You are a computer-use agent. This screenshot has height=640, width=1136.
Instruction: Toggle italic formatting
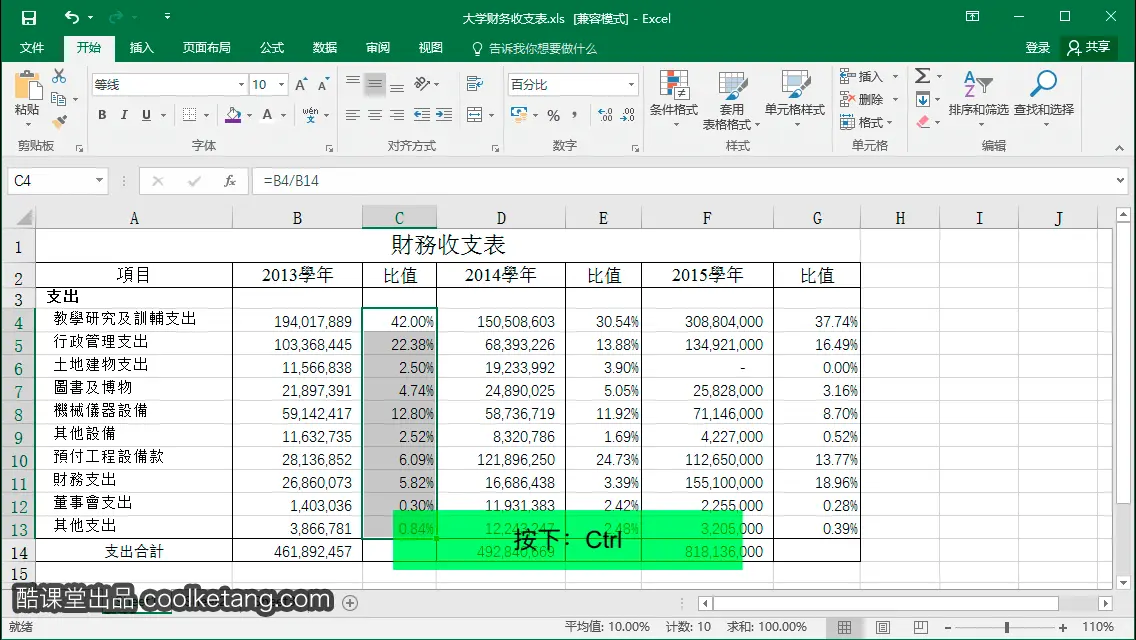point(124,115)
